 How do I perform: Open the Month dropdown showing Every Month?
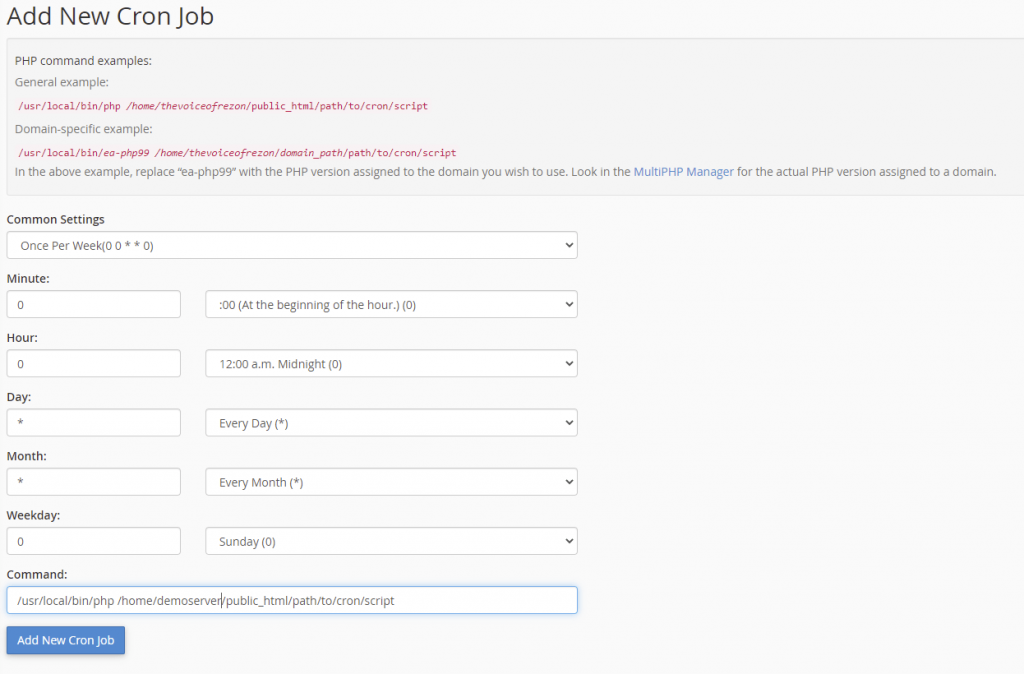point(390,481)
